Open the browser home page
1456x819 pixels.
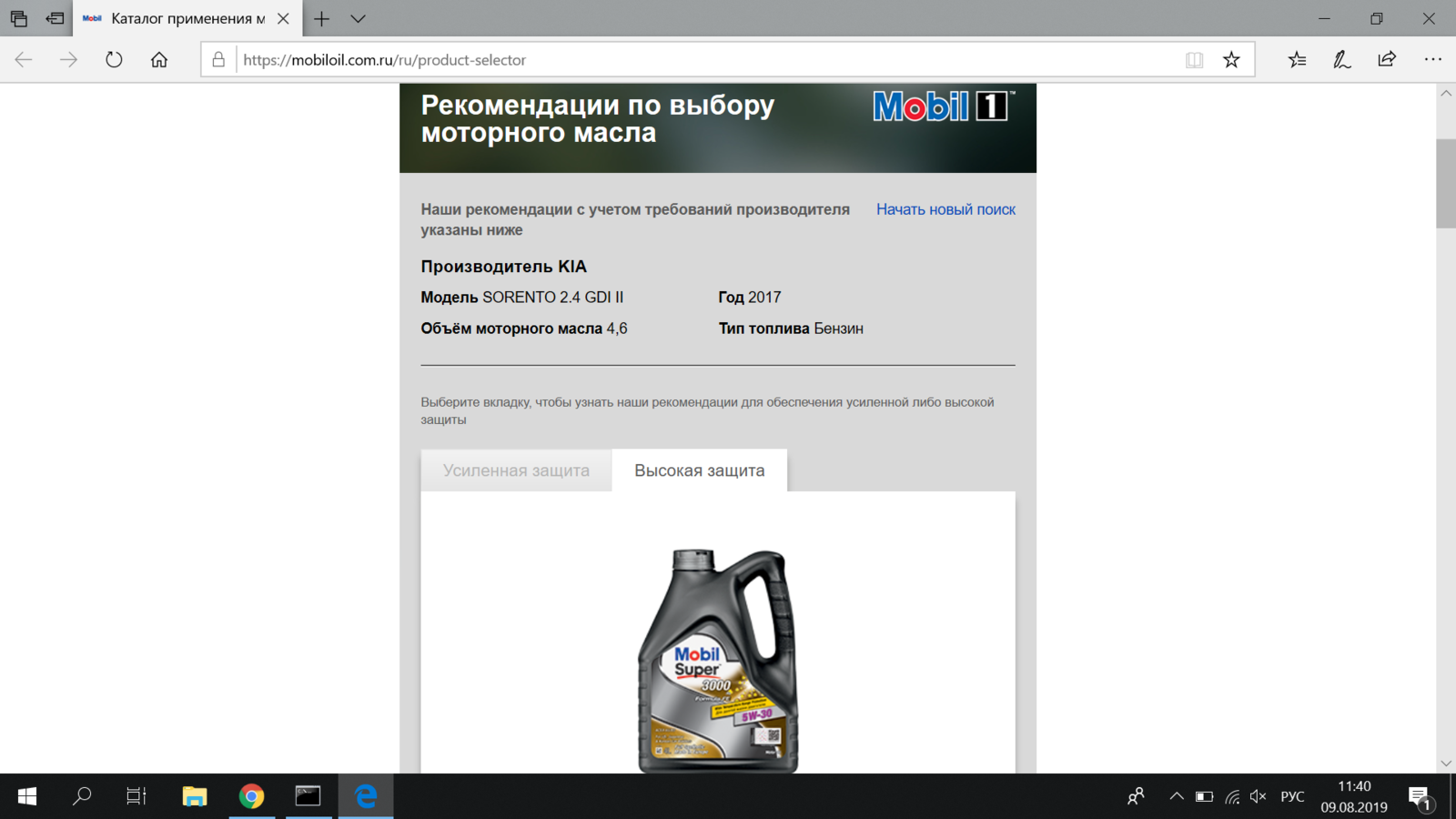tap(159, 60)
